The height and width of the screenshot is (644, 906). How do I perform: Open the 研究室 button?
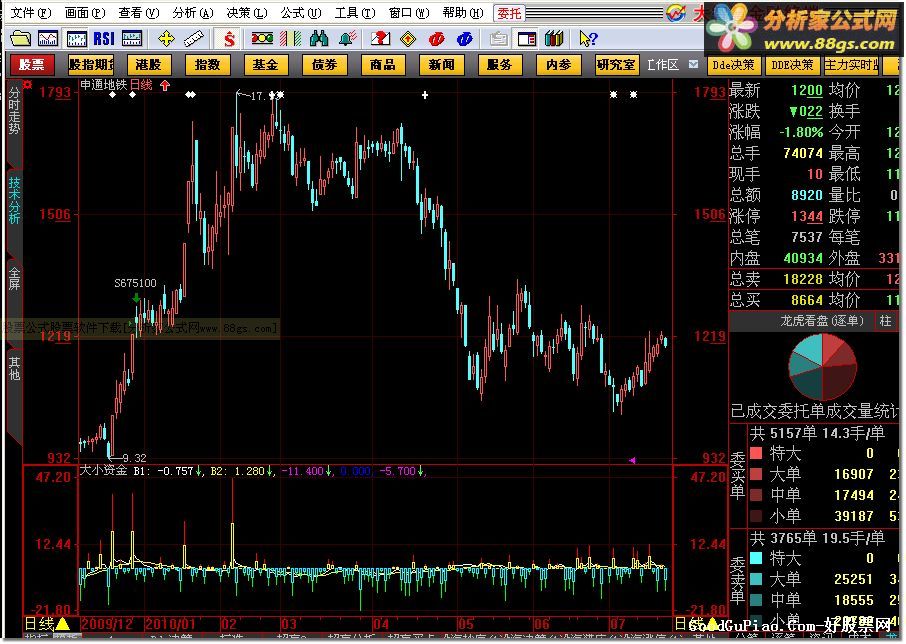[x=617, y=65]
